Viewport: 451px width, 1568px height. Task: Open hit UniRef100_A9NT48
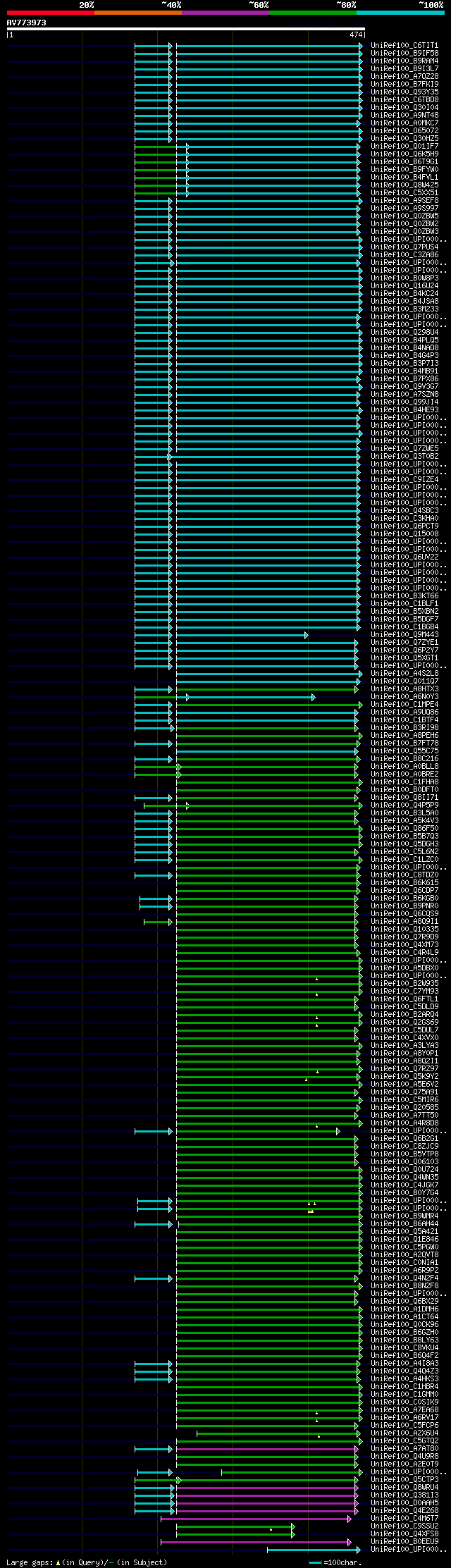pos(404,116)
